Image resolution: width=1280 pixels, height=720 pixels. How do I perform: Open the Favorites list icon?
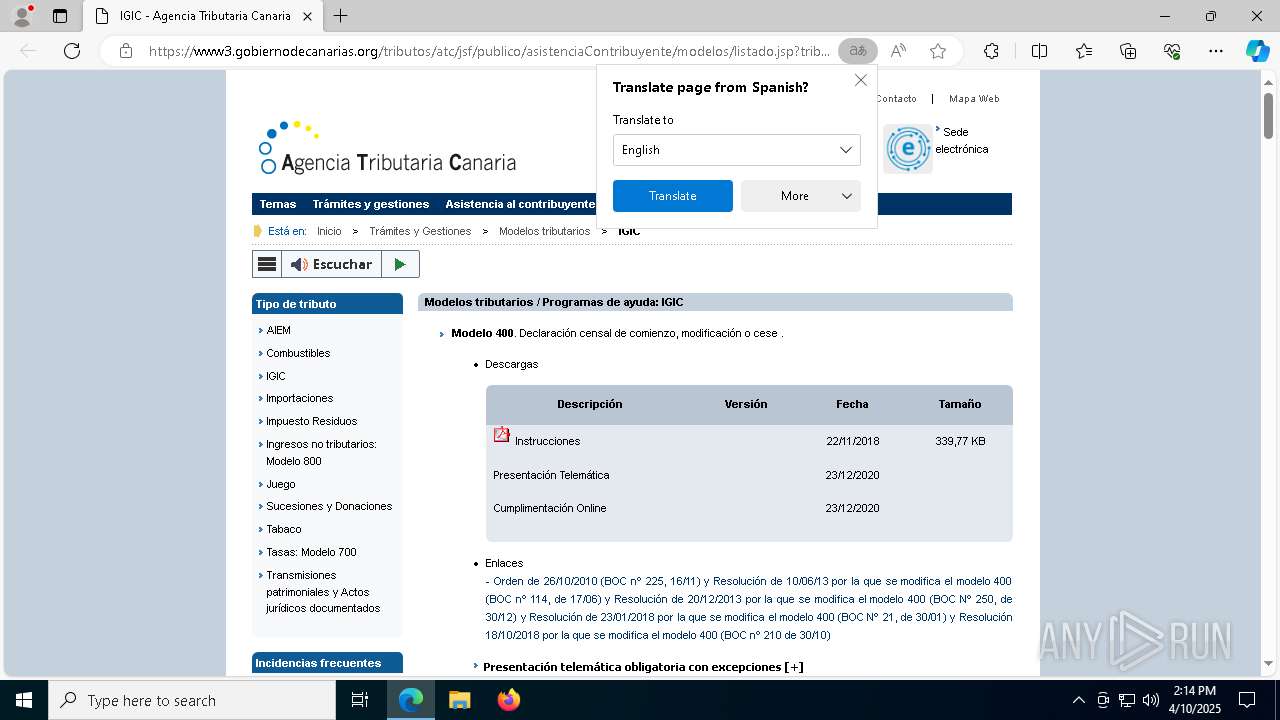tap(1084, 51)
